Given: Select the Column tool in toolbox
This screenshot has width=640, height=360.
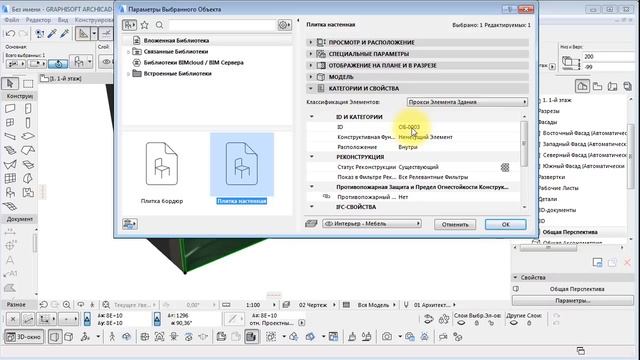Looking at the screenshot, I should coord(28,123).
